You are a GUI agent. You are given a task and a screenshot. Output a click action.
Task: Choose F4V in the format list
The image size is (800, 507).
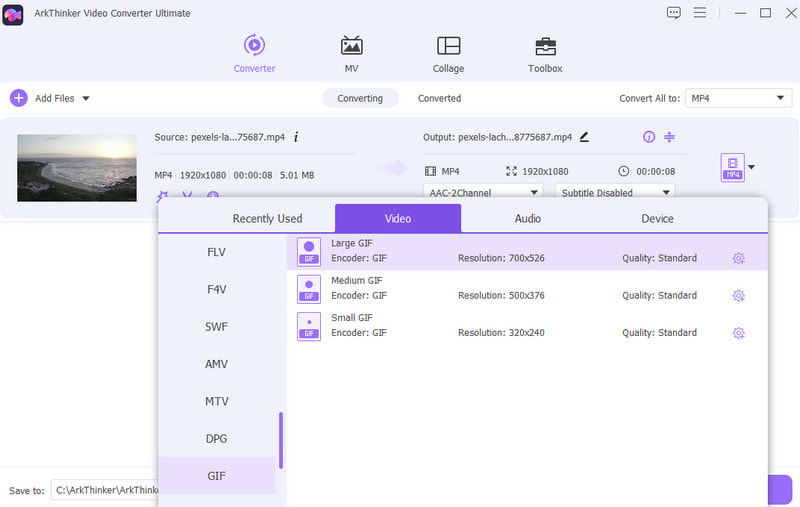point(216,289)
